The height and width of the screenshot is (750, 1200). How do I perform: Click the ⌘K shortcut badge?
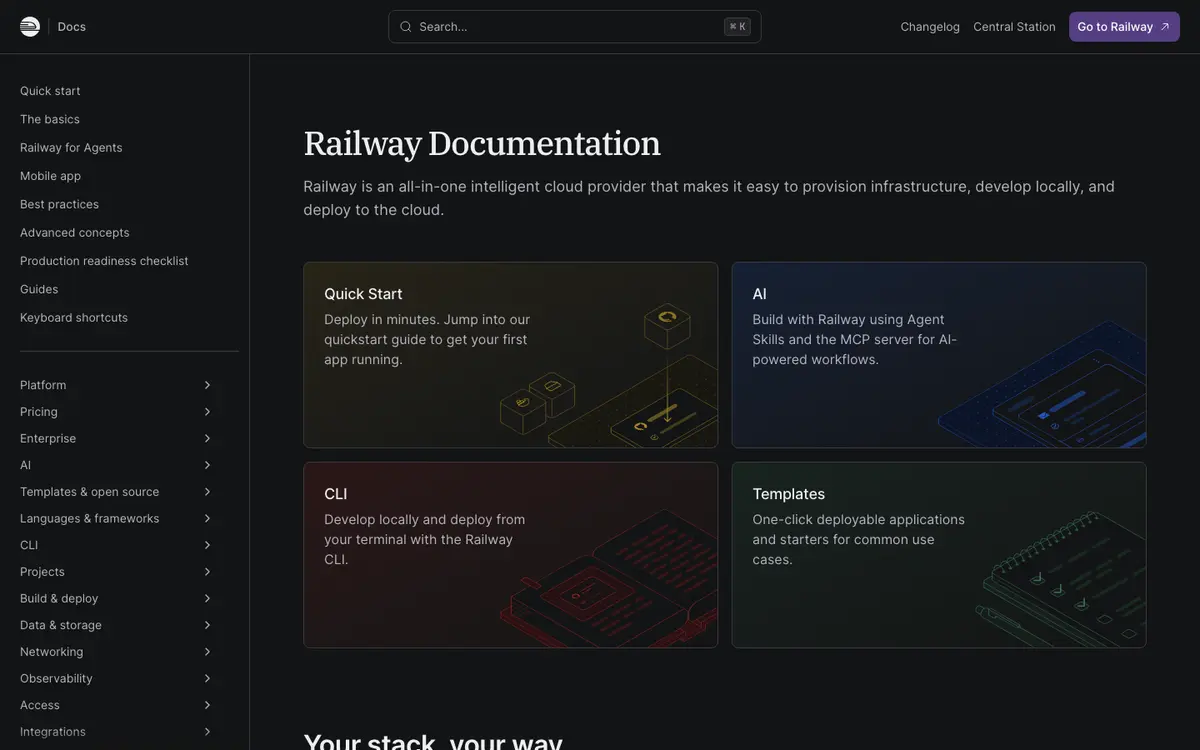(738, 27)
